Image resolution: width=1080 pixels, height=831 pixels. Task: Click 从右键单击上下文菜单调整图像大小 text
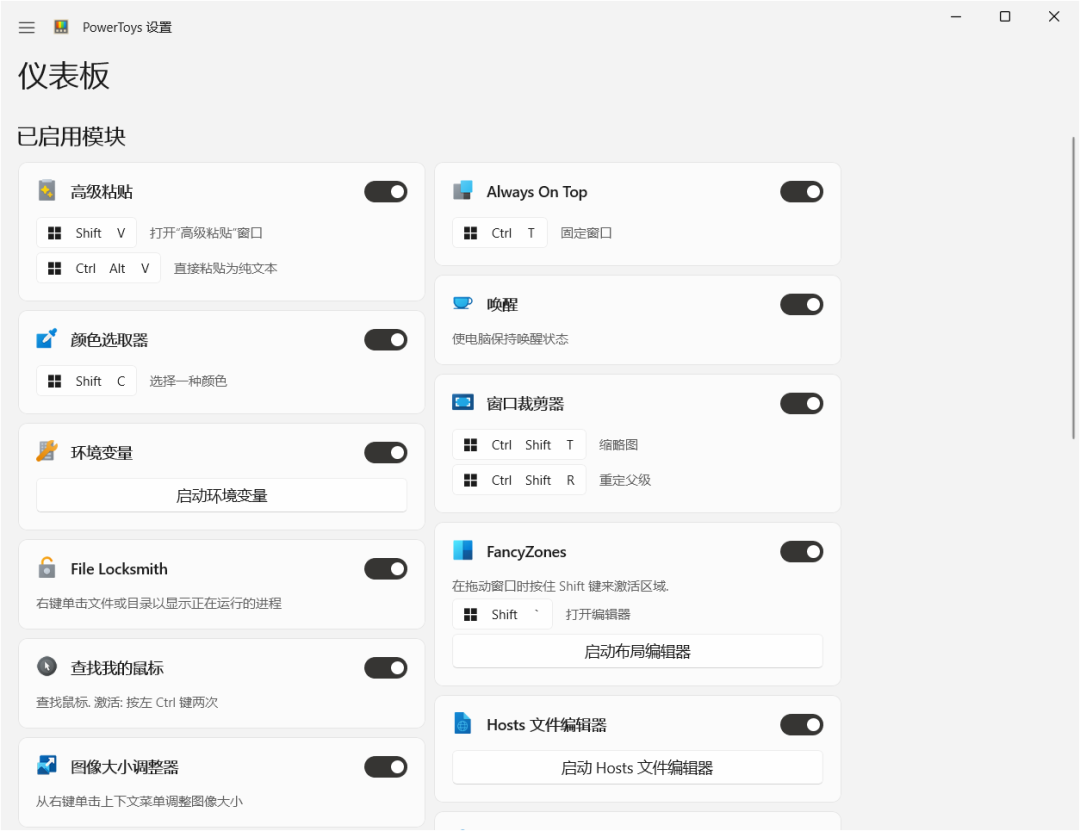point(139,801)
